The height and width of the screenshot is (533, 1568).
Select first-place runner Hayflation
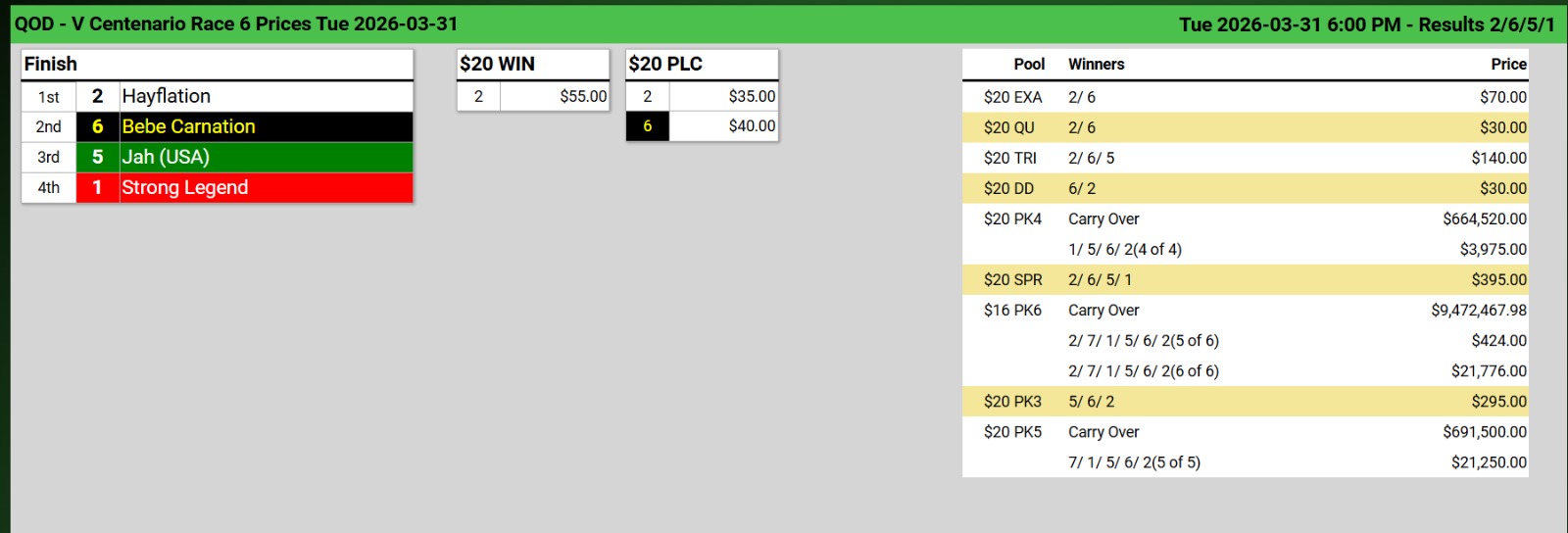click(x=166, y=96)
